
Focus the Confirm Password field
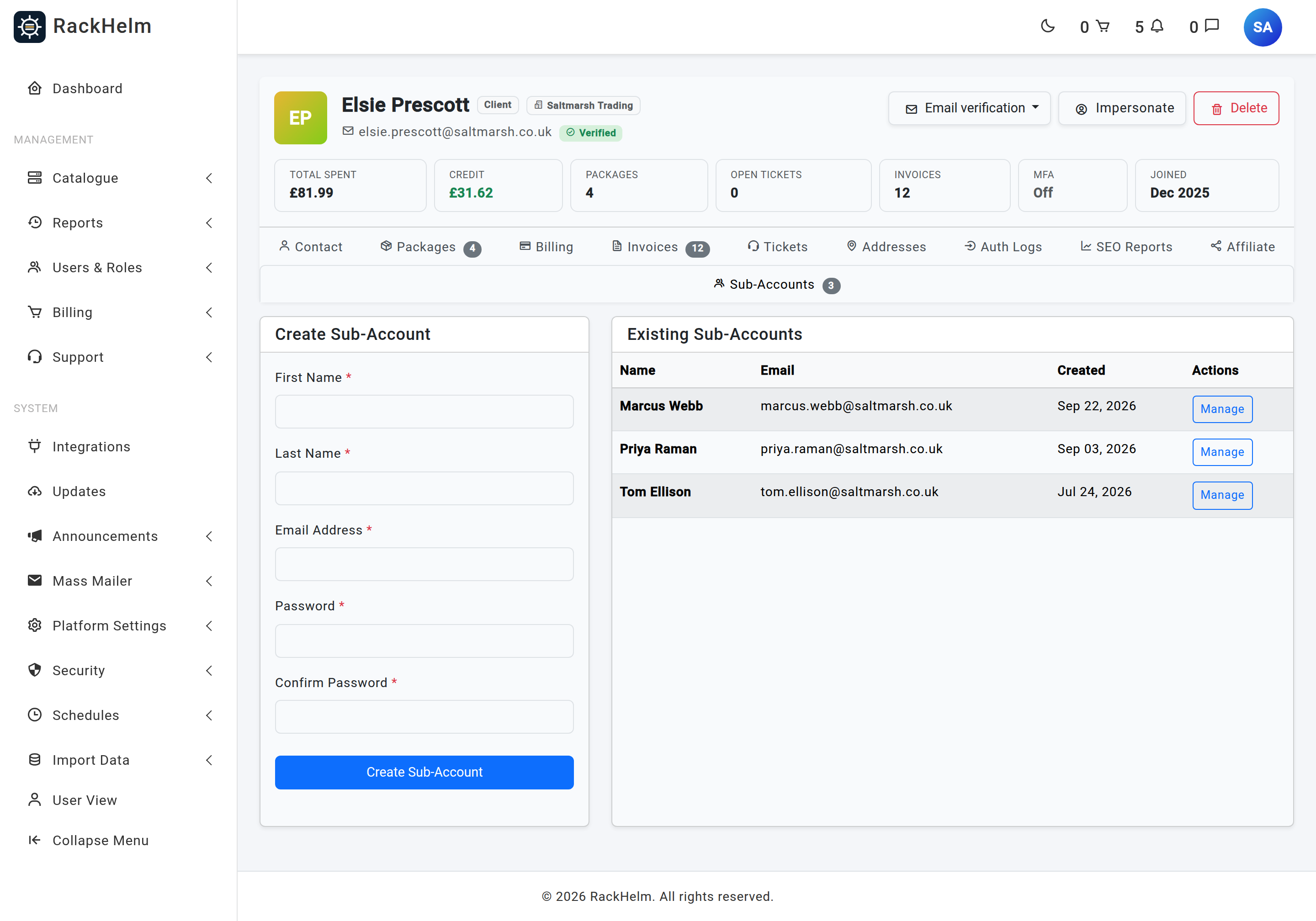424,716
